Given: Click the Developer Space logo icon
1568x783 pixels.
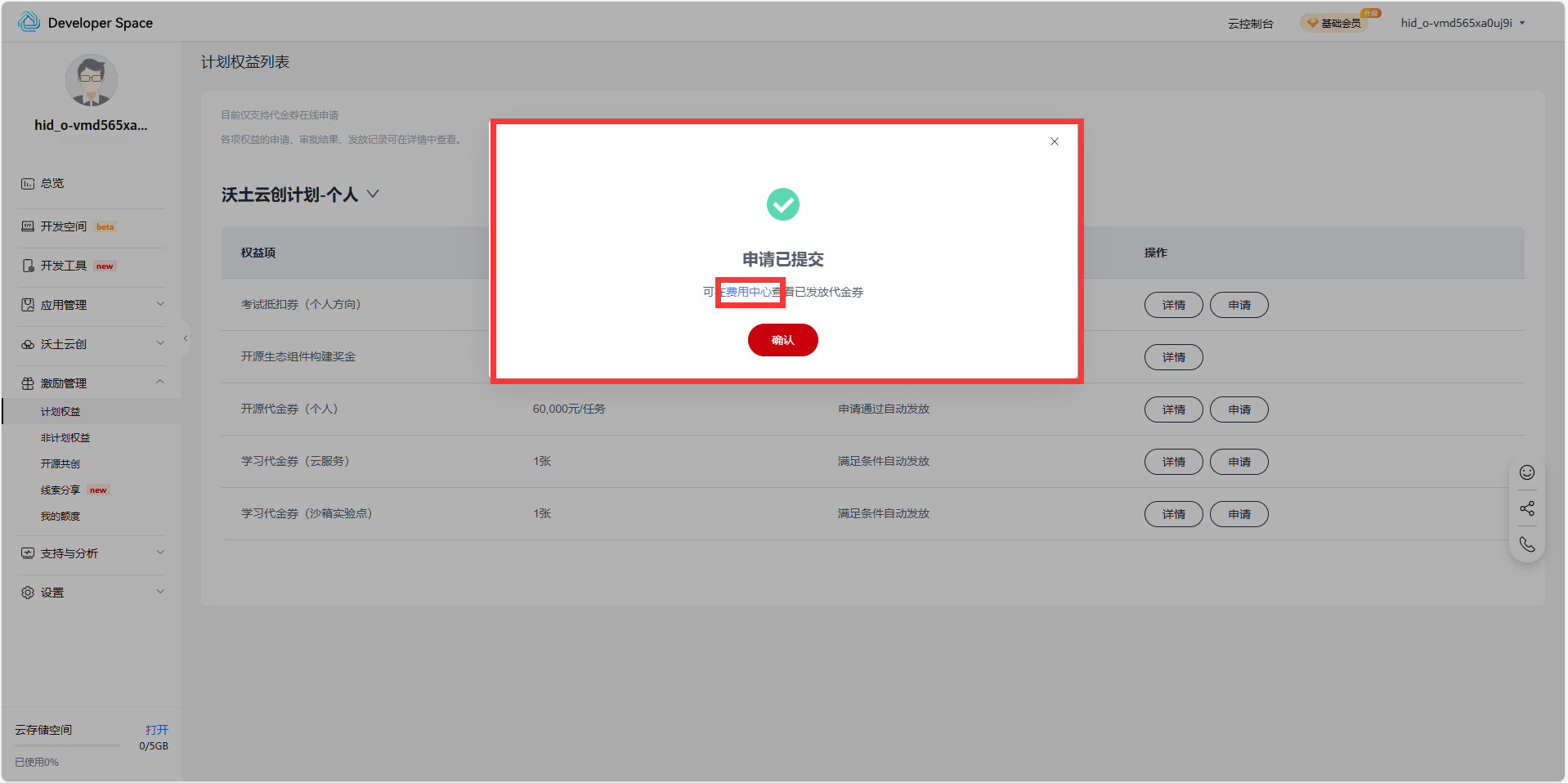Looking at the screenshot, I should 29,22.
